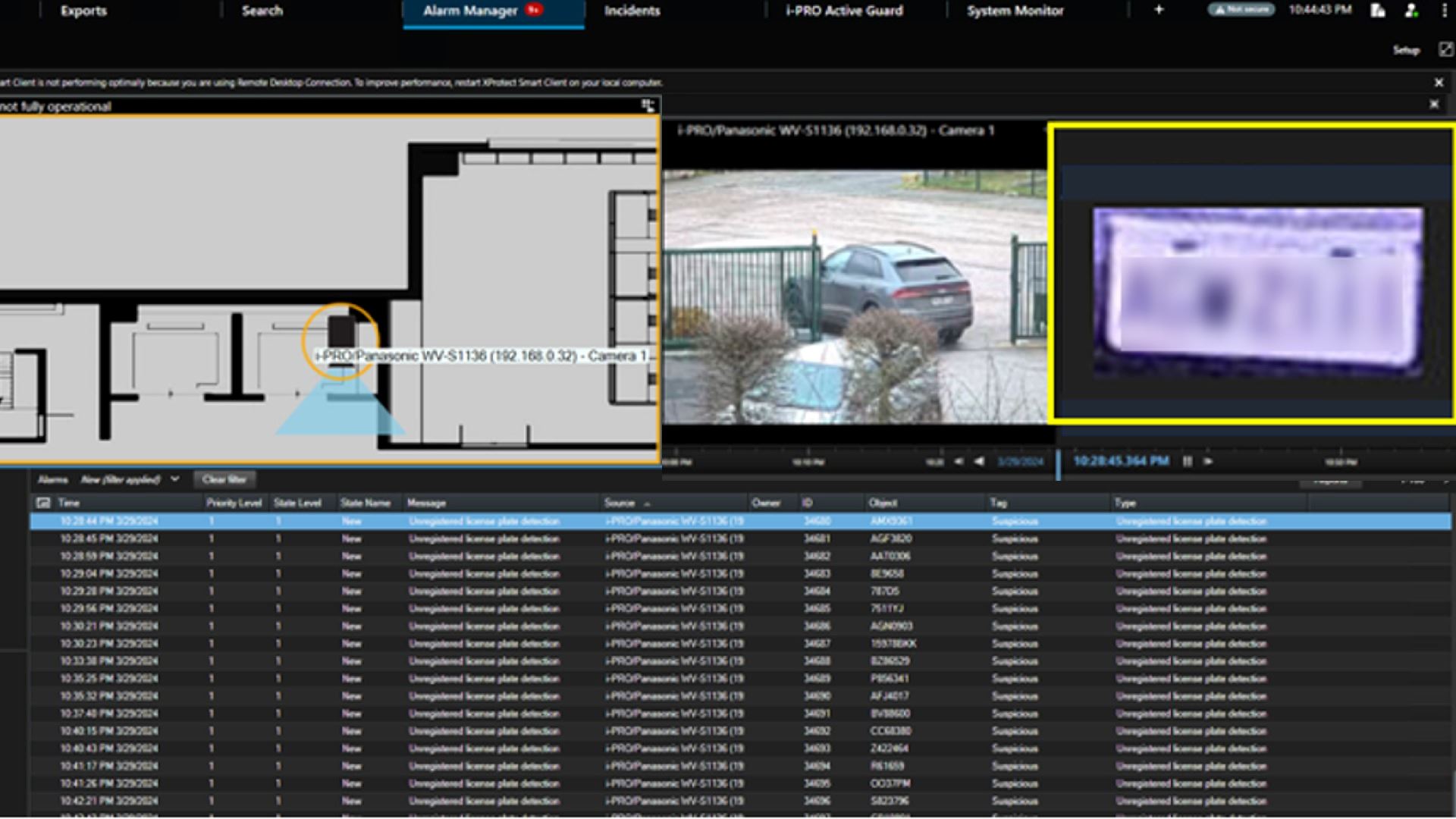
Task: Sort by Type column header
Action: click(x=1125, y=503)
